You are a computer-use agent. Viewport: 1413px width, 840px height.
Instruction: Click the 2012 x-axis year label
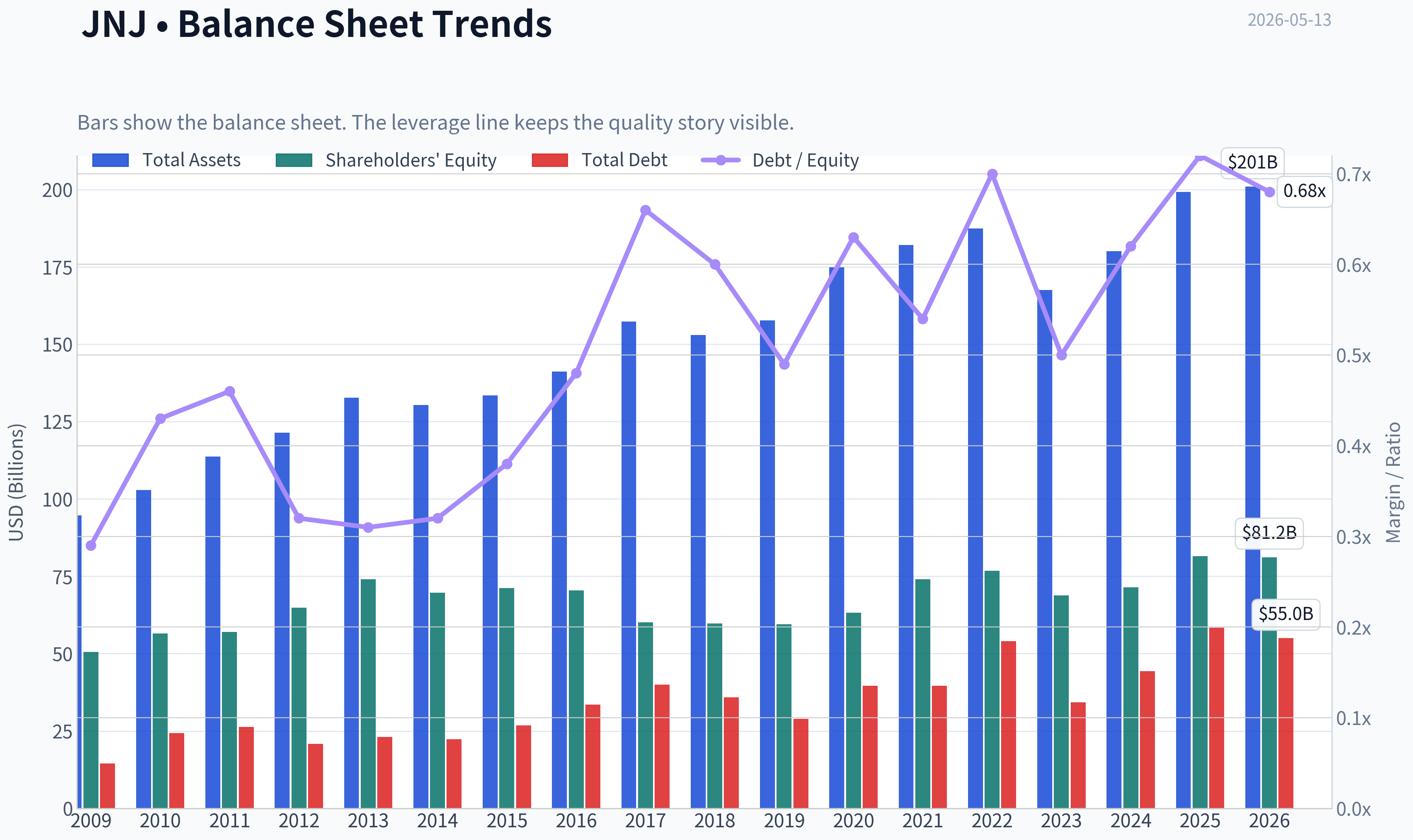[299, 821]
